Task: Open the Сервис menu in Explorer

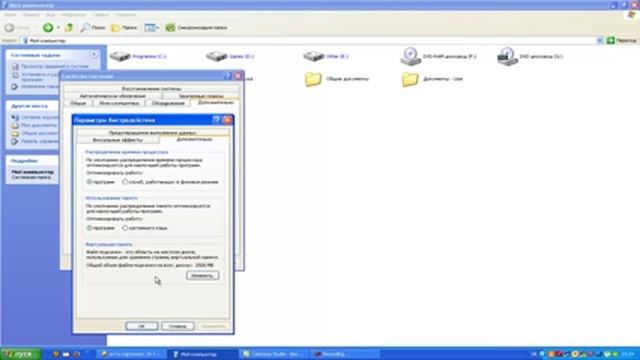Action: [100, 15]
